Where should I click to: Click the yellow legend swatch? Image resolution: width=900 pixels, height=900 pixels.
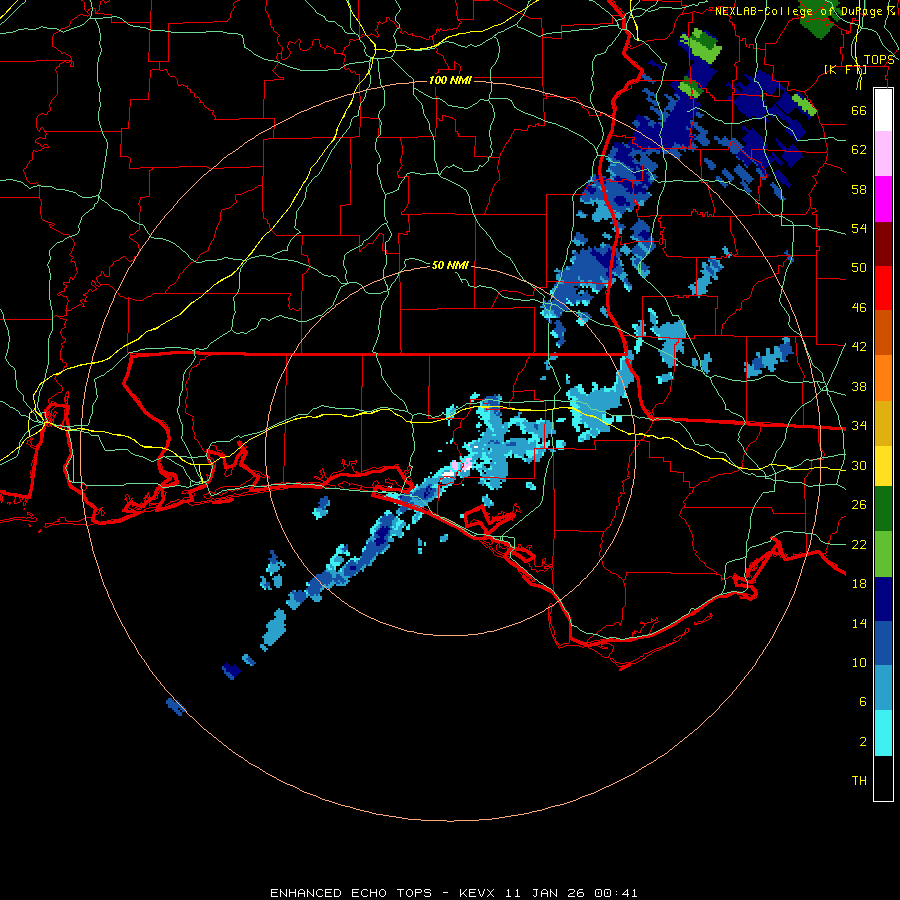point(883,465)
